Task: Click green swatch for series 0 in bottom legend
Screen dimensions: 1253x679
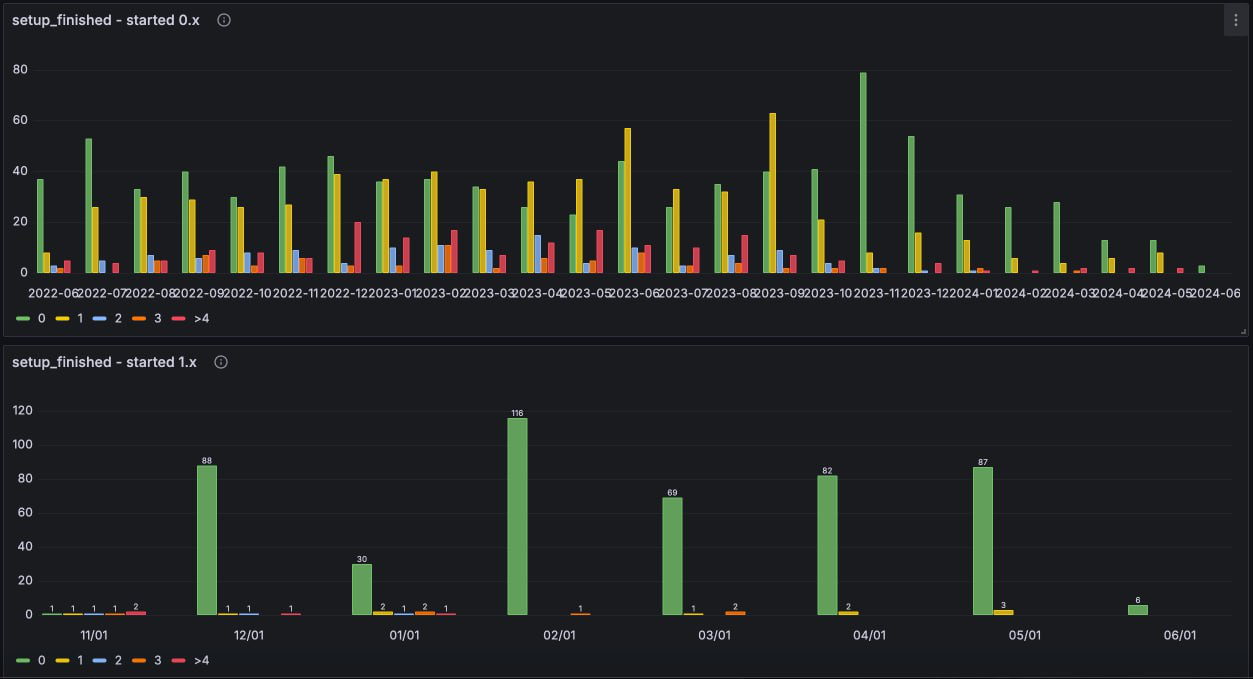Action: [x=23, y=660]
